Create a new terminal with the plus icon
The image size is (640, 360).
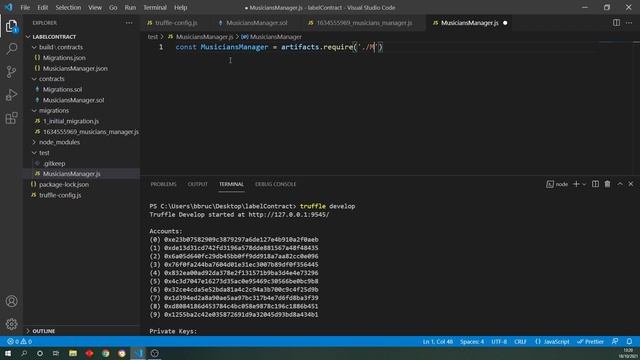point(576,184)
